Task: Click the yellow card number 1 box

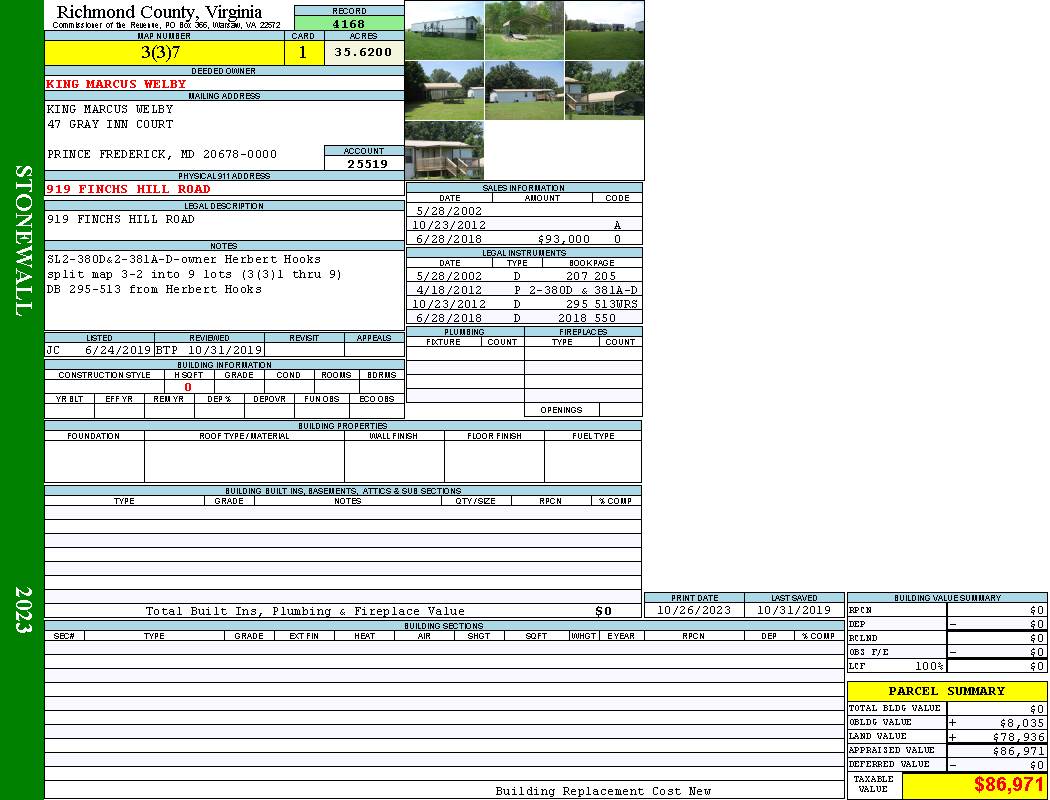Action: pyautogui.click(x=303, y=53)
